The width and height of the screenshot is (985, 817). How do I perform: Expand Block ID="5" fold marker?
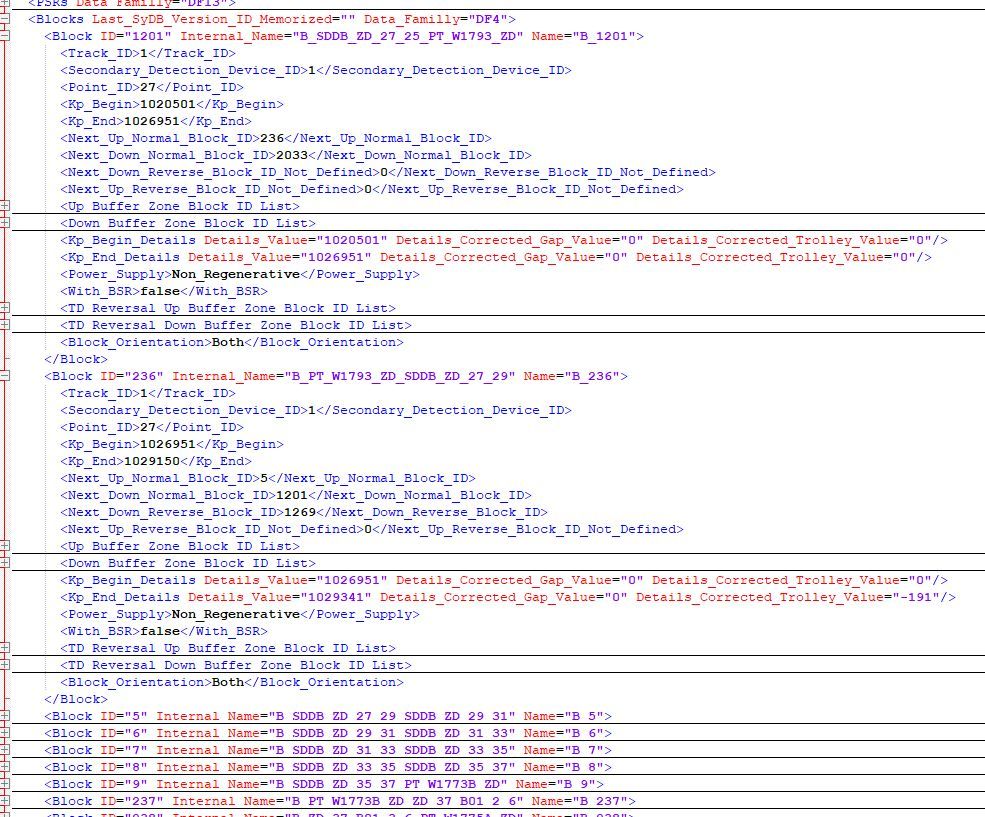point(5,716)
